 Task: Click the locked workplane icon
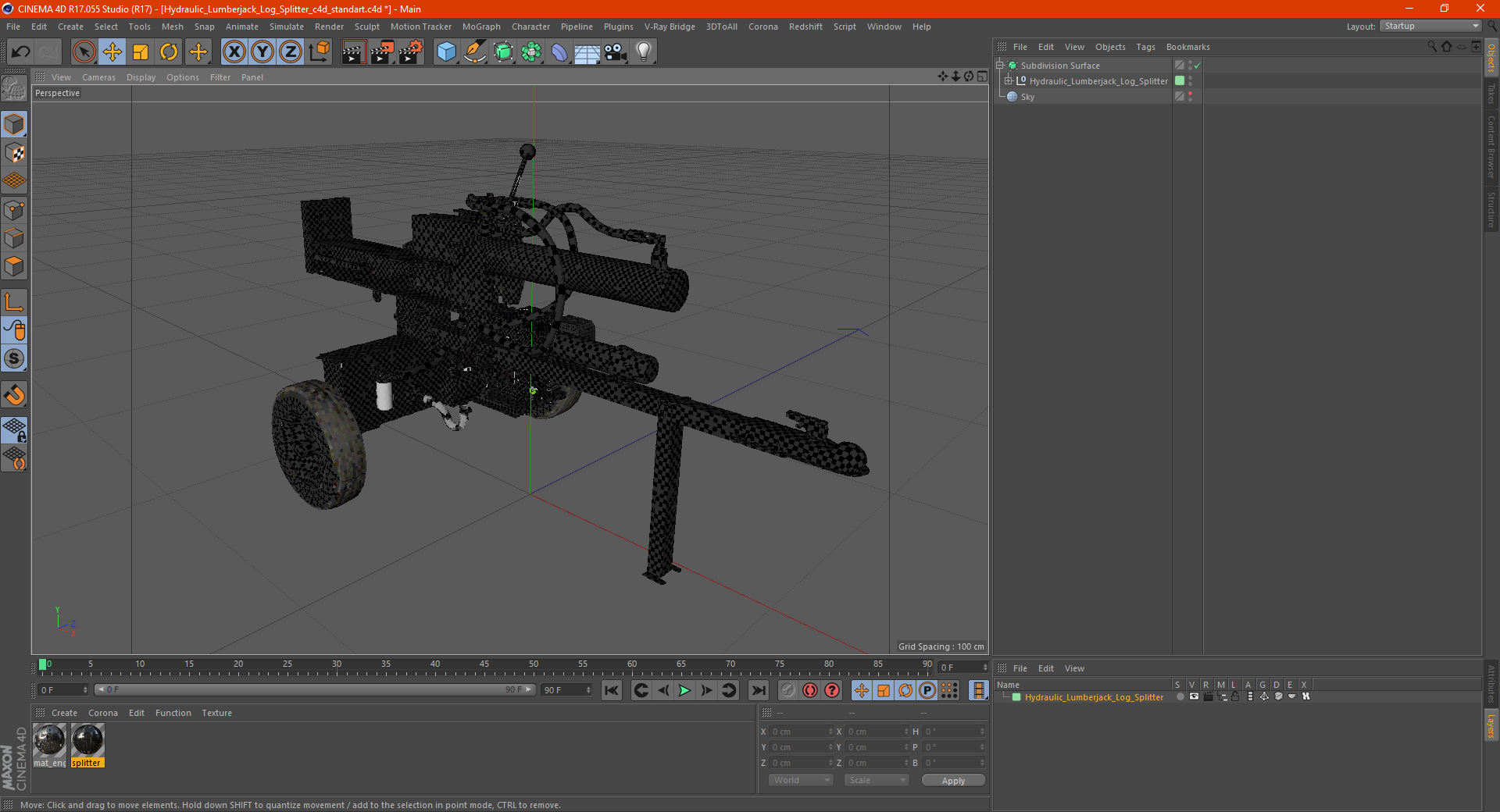(x=14, y=429)
